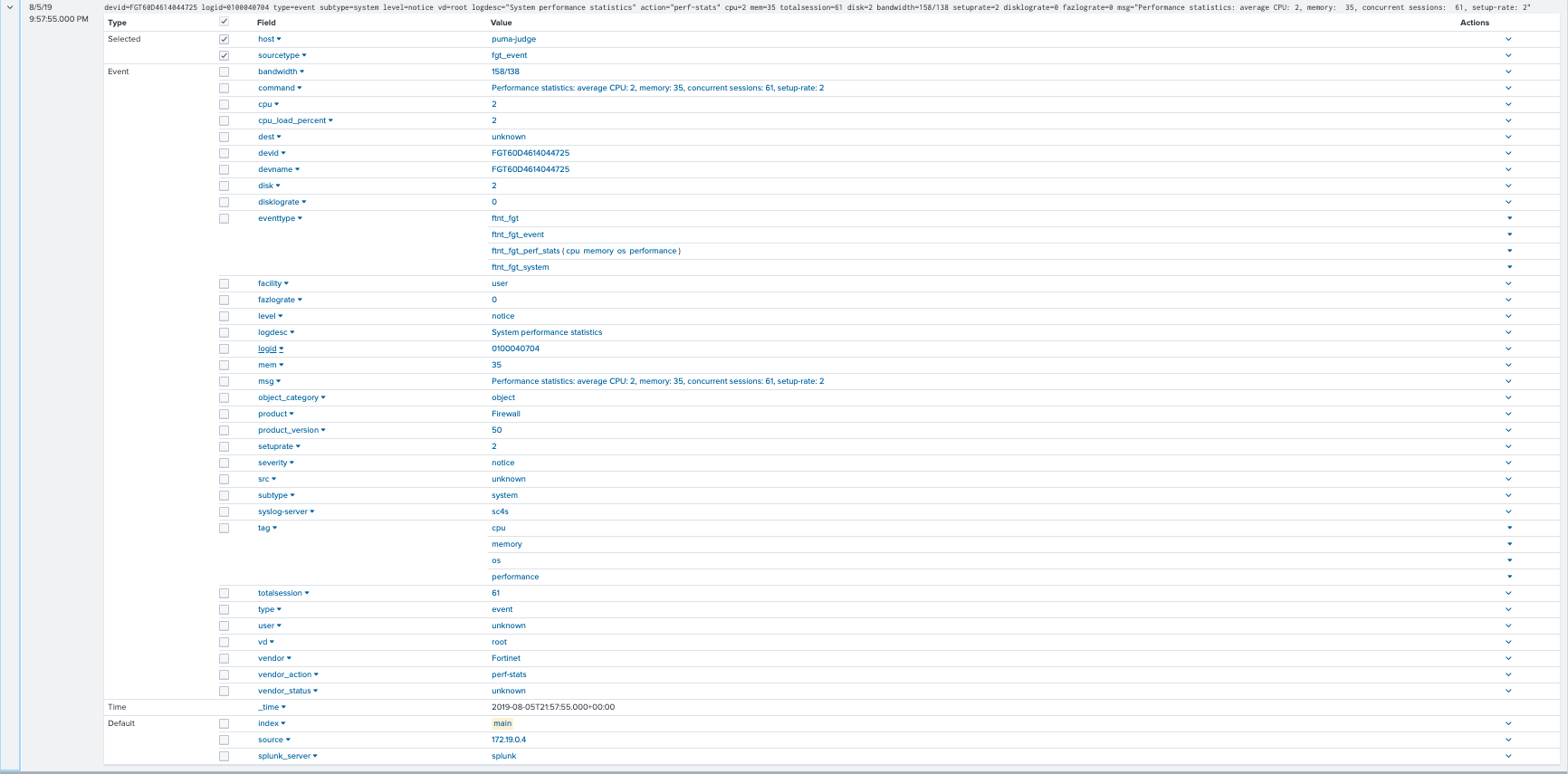Open actions arrow for subtype system row

[x=1508, y=495]
